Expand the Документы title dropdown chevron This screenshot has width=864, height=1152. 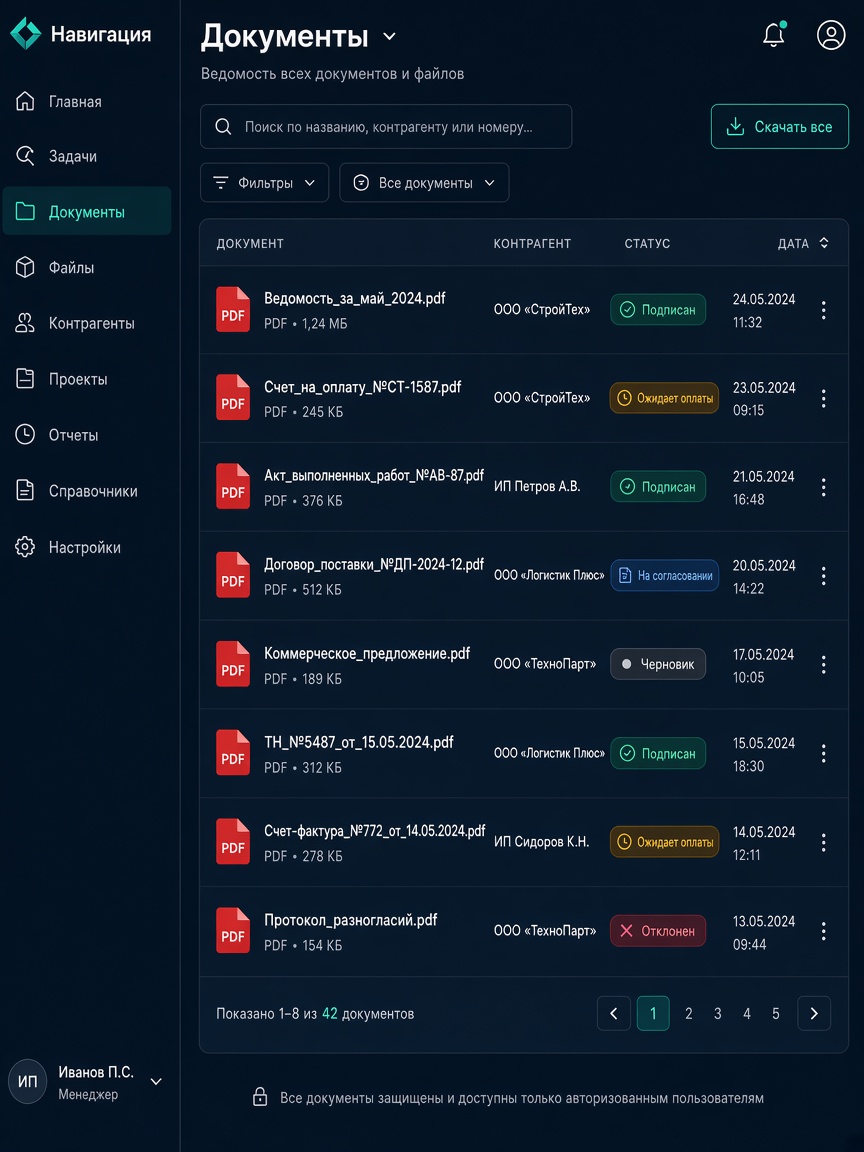[x=389, y=37]
